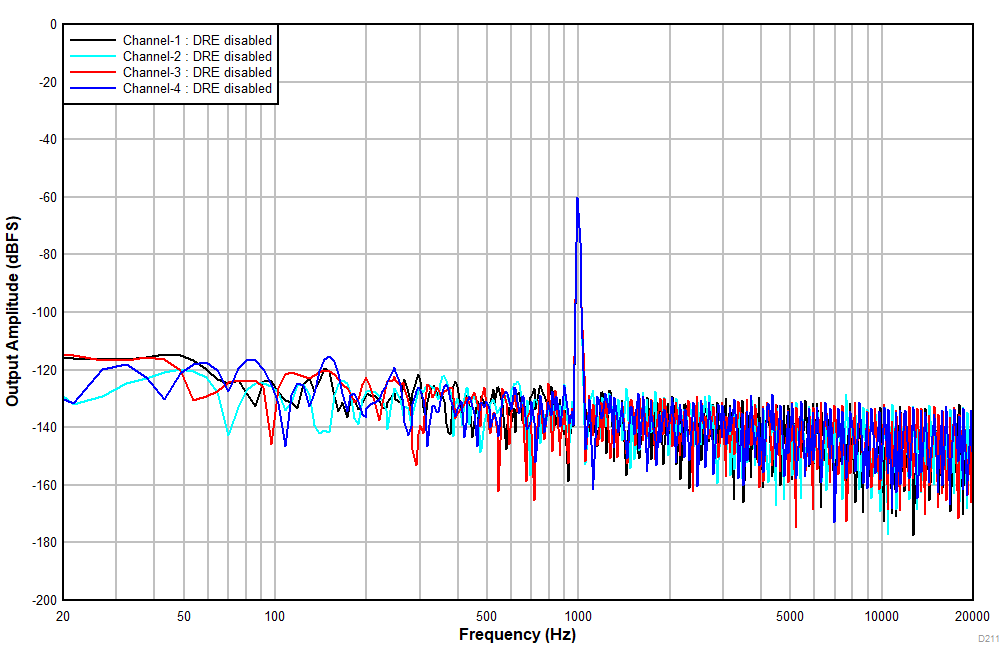Click the 20000 tick label on the x-axis
1008x652 pixels.
(x=972, y=615)
